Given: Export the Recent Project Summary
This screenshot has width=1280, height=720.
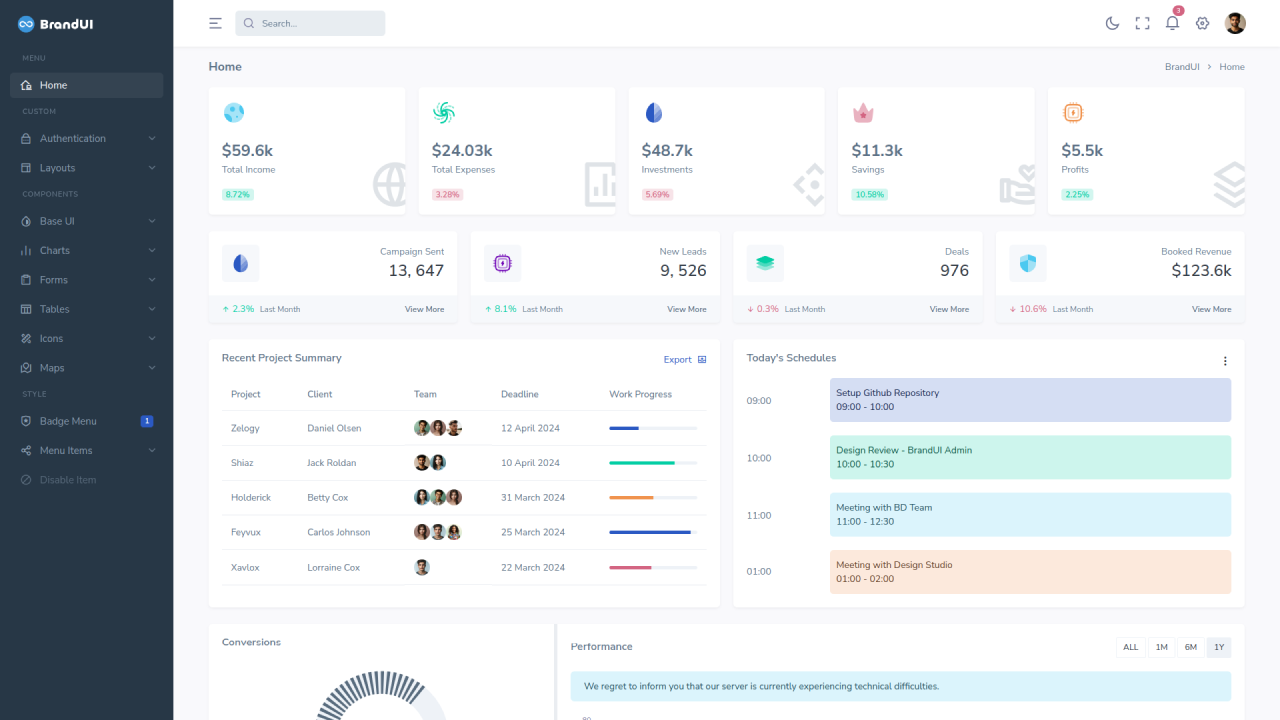Looking at the screenshot, I should (685, 360).
